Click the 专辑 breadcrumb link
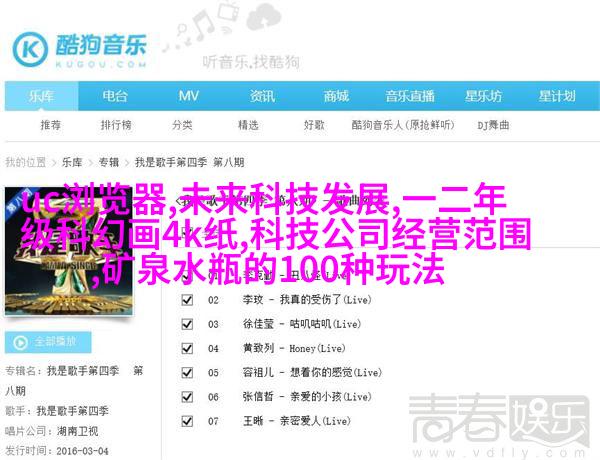Screen dimensions: 600x460 (x=109, y=162)
